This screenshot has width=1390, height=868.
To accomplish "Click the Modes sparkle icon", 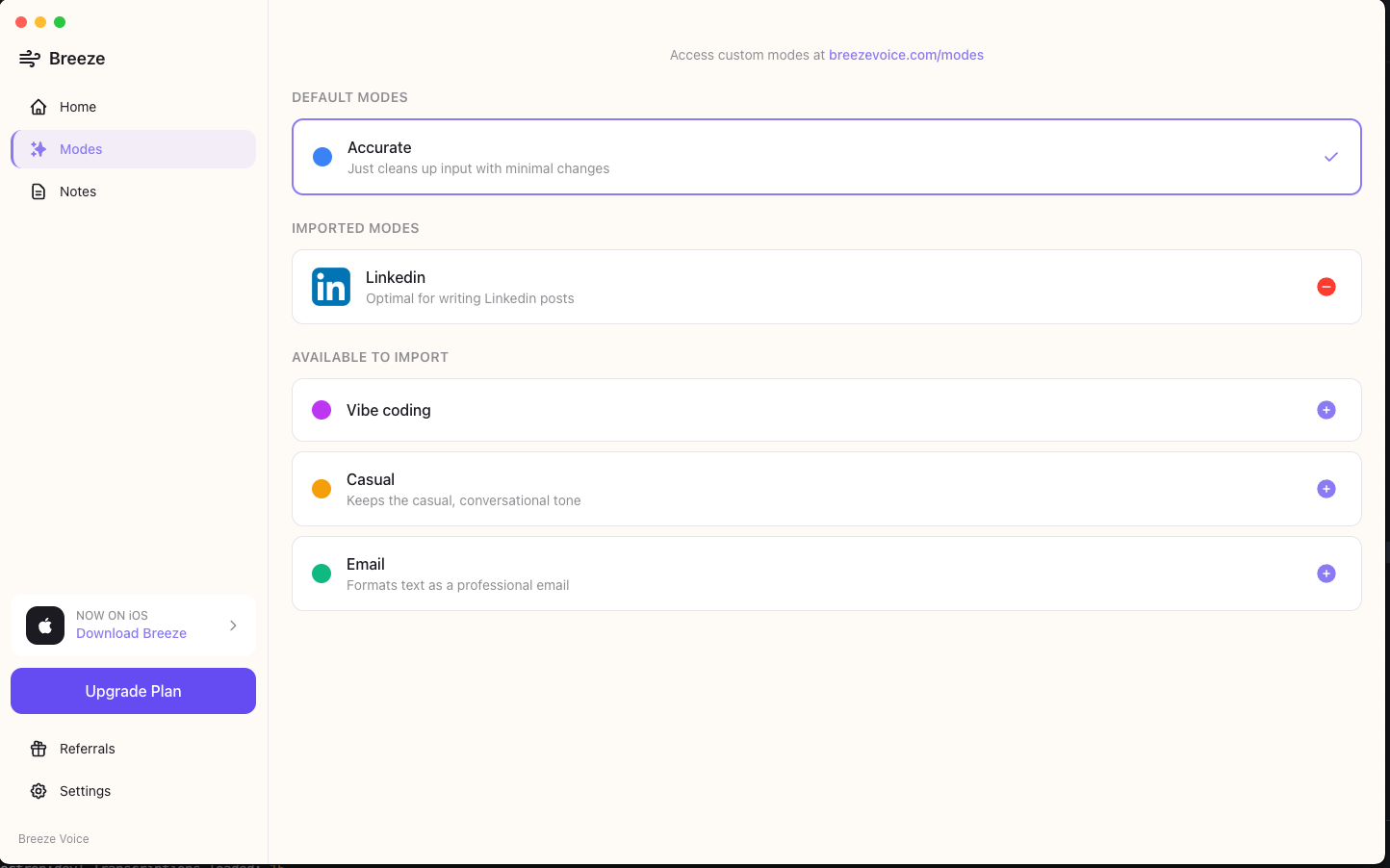I will coord(38,149).
